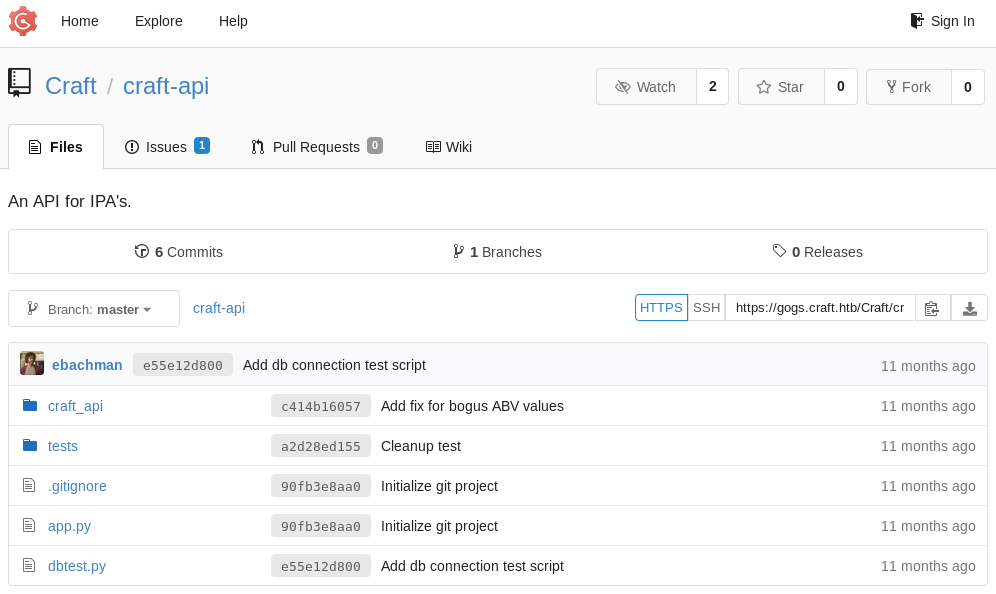The image size is (996, 594).
Task: Click the Pull Requests count badge 0
Action: (375, 145)
